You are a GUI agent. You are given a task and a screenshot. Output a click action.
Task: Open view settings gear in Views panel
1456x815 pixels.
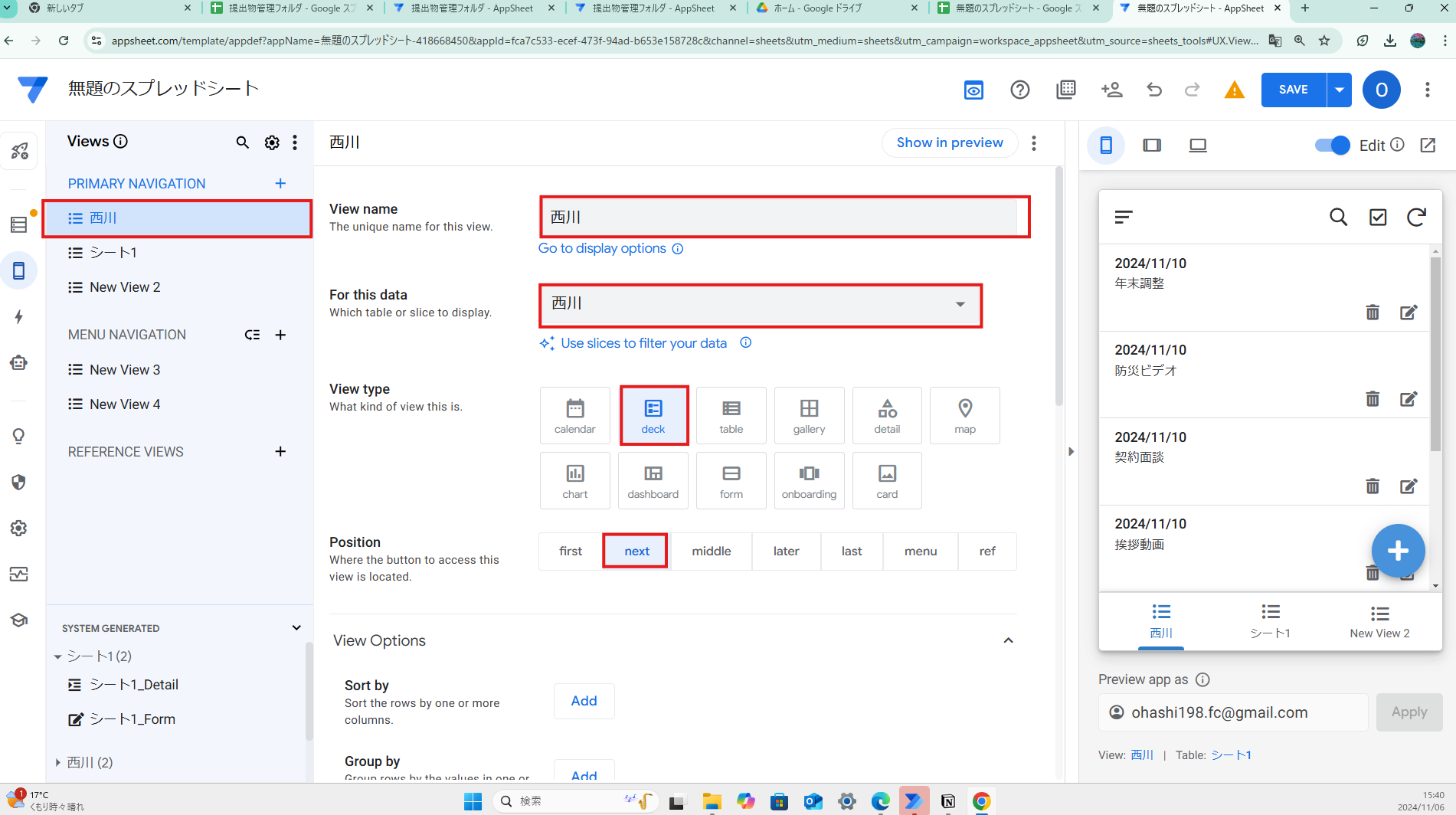point(272,142)
